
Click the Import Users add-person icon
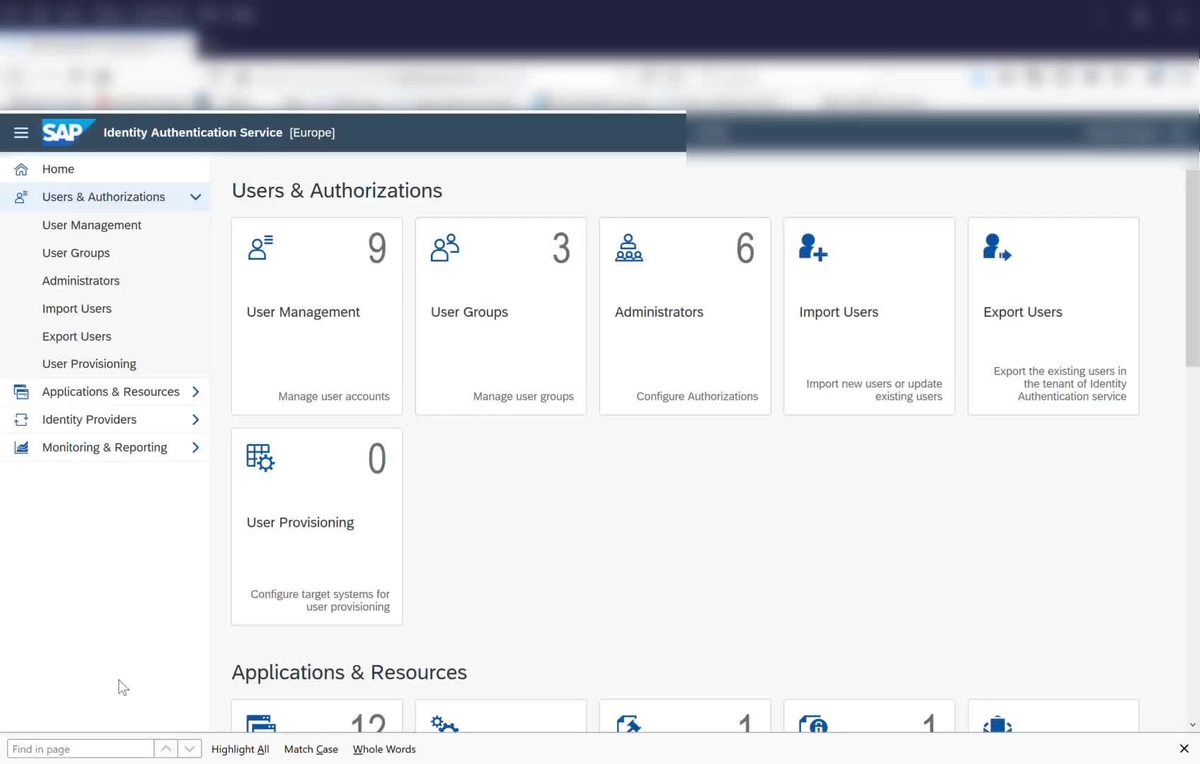(x=812, y=248)
